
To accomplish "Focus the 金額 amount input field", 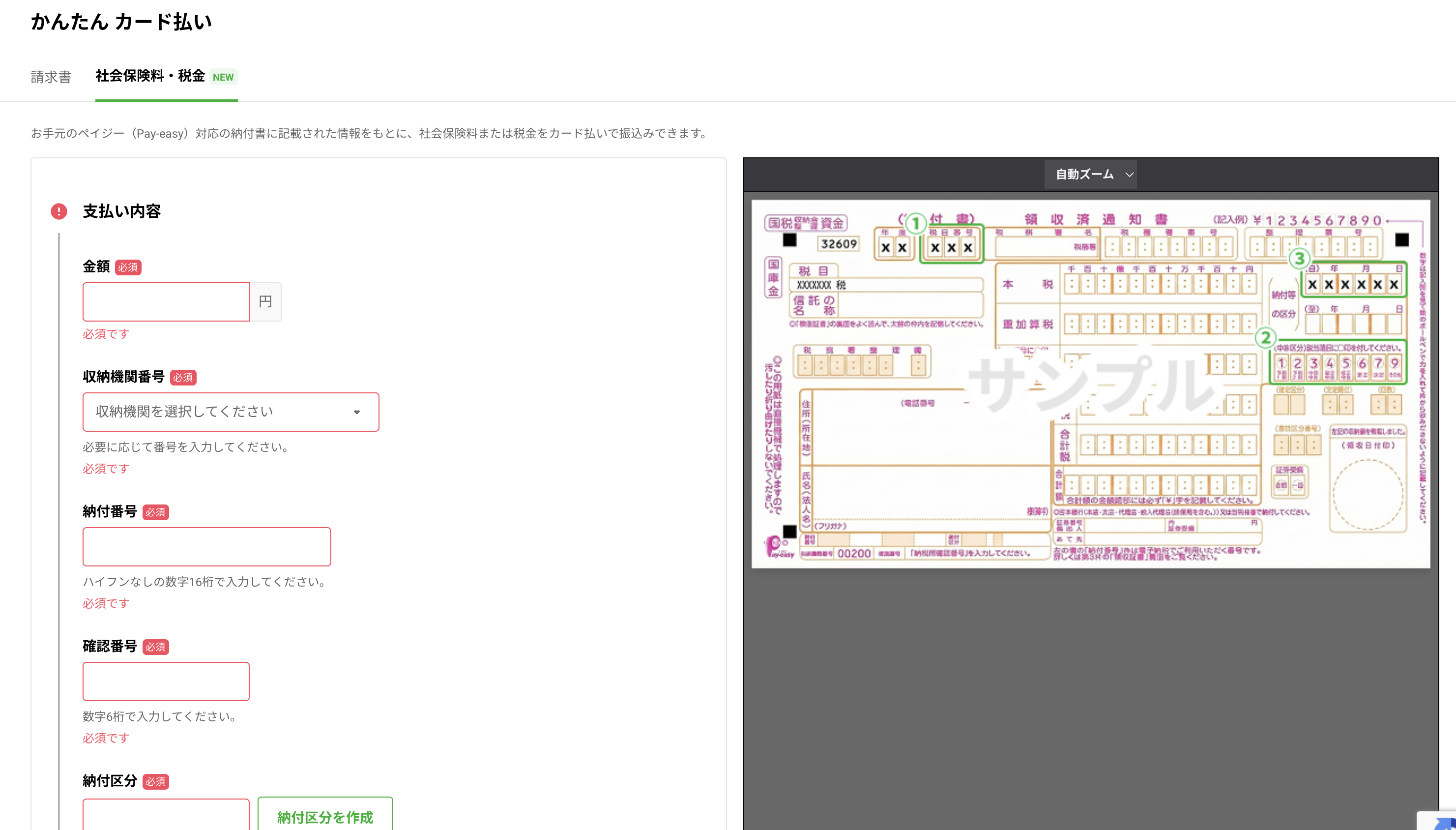I will [166, 301].
